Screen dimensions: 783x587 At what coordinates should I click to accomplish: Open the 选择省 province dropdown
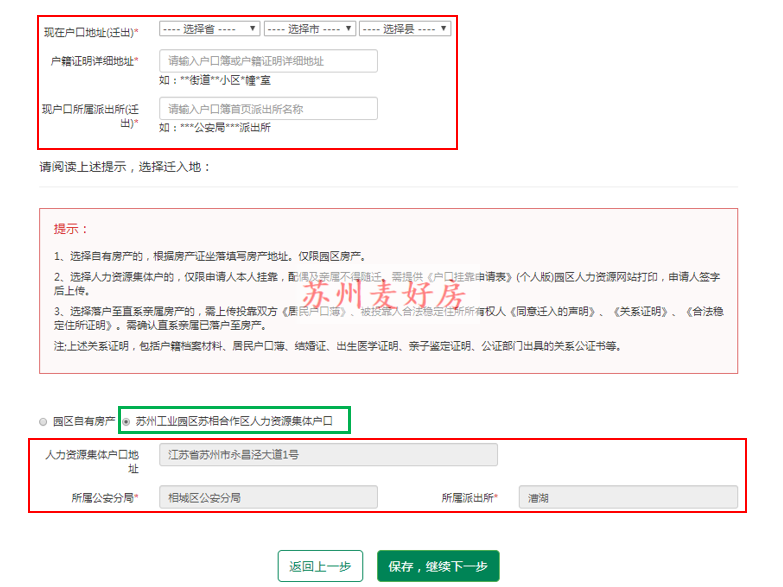pyautogui.click(x=209, y=29)
